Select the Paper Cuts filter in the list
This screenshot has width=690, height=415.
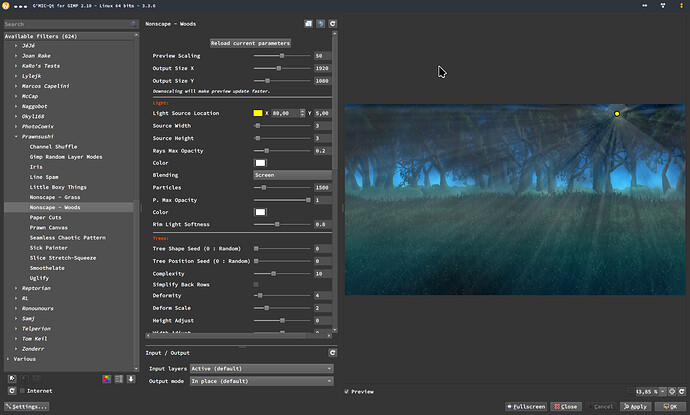tap(47, 217)
